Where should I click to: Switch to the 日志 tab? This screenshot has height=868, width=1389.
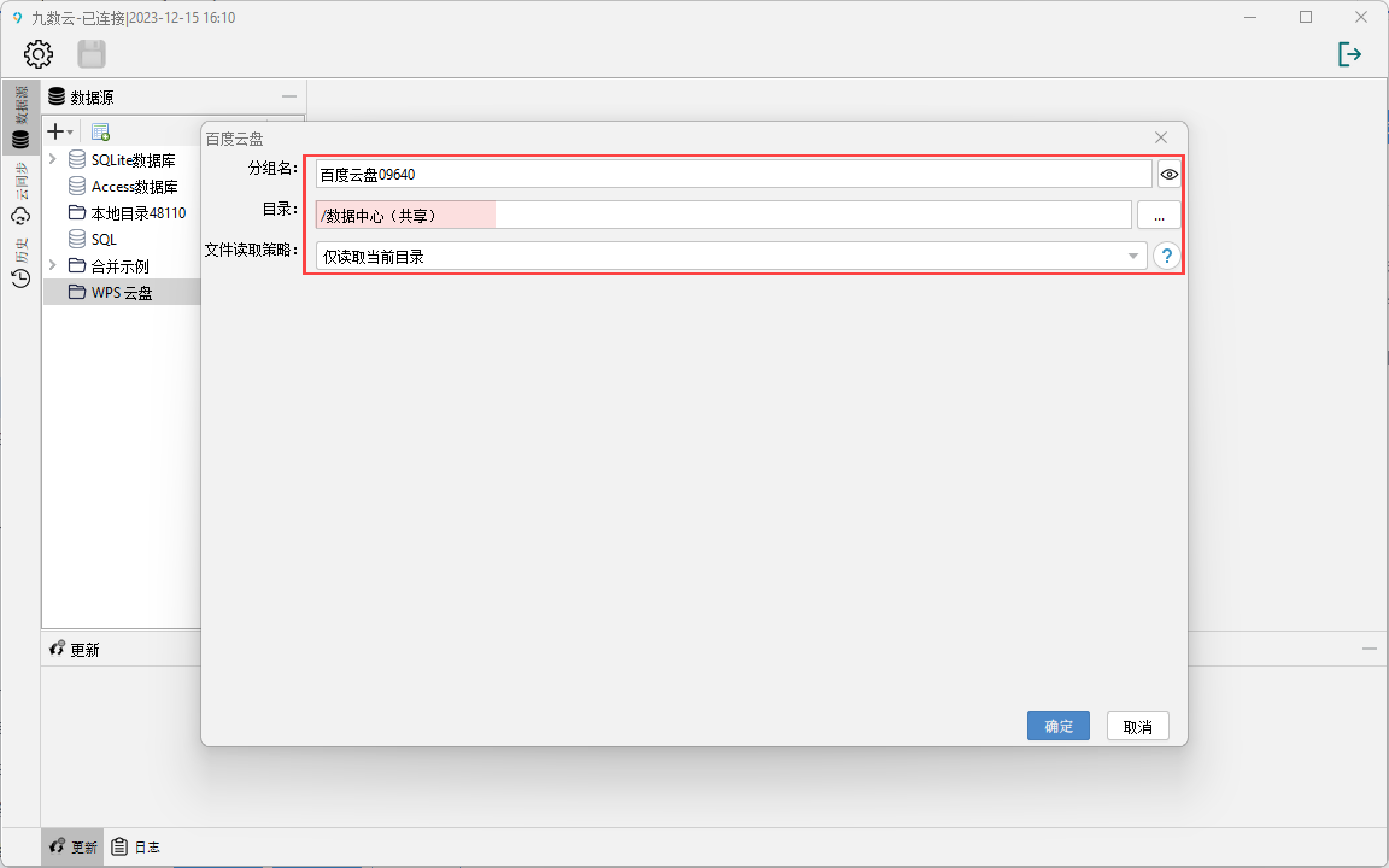pos(136,847)
